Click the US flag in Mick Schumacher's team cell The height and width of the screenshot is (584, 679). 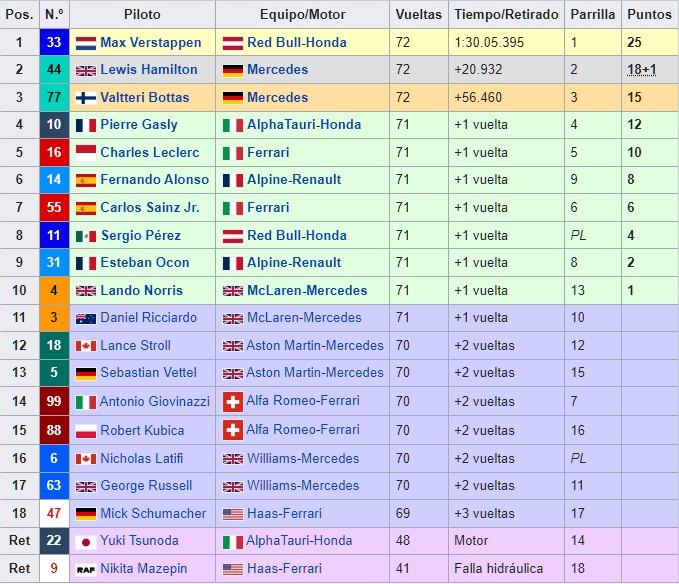point(233,514)
